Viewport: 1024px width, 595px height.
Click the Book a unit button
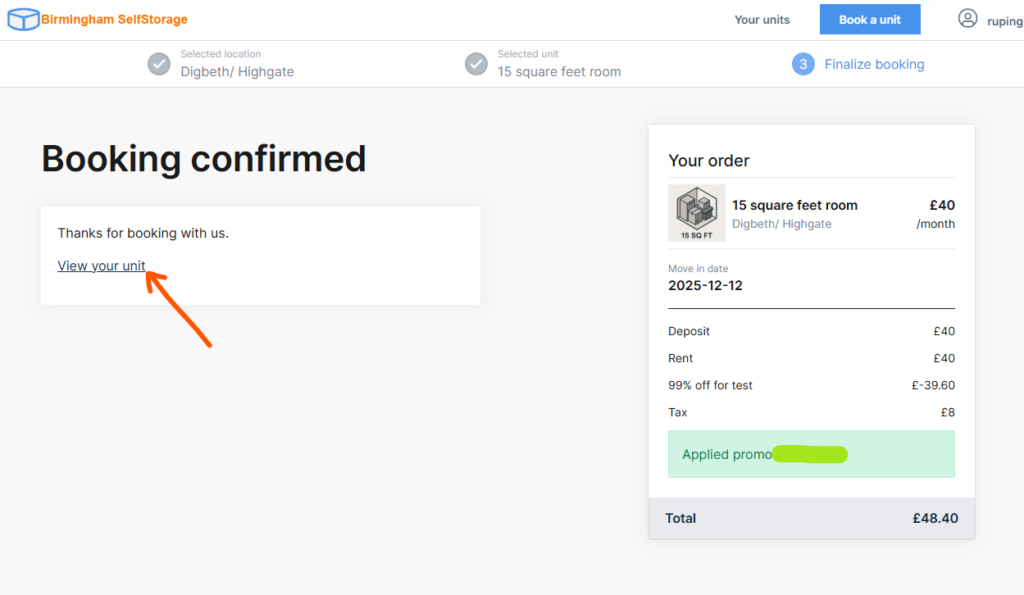869,19
